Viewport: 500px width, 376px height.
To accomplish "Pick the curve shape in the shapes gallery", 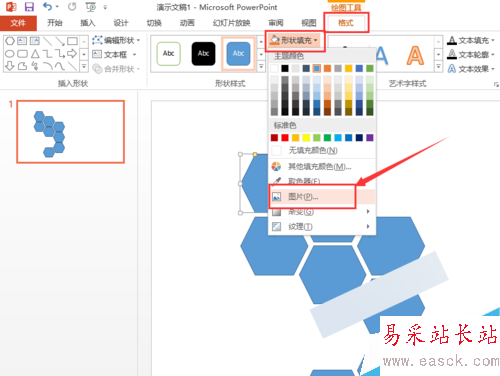I will [60, 66].
